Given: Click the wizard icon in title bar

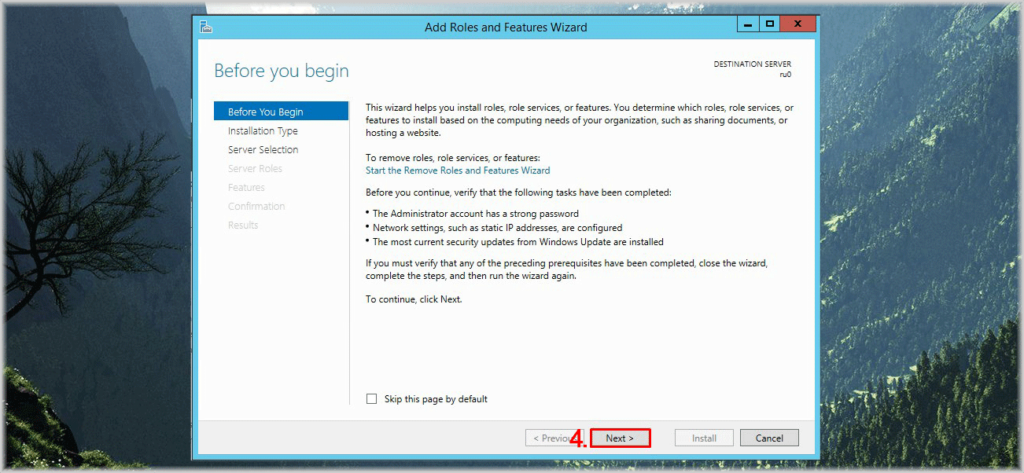Looking at the screenshot, I should 206,27.
